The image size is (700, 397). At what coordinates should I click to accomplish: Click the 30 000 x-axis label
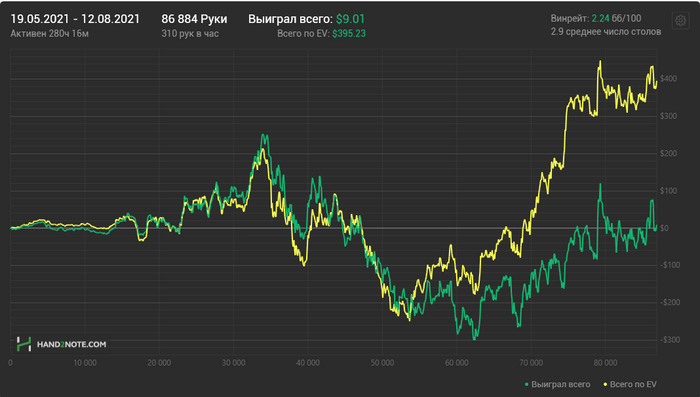click(233, 363)
